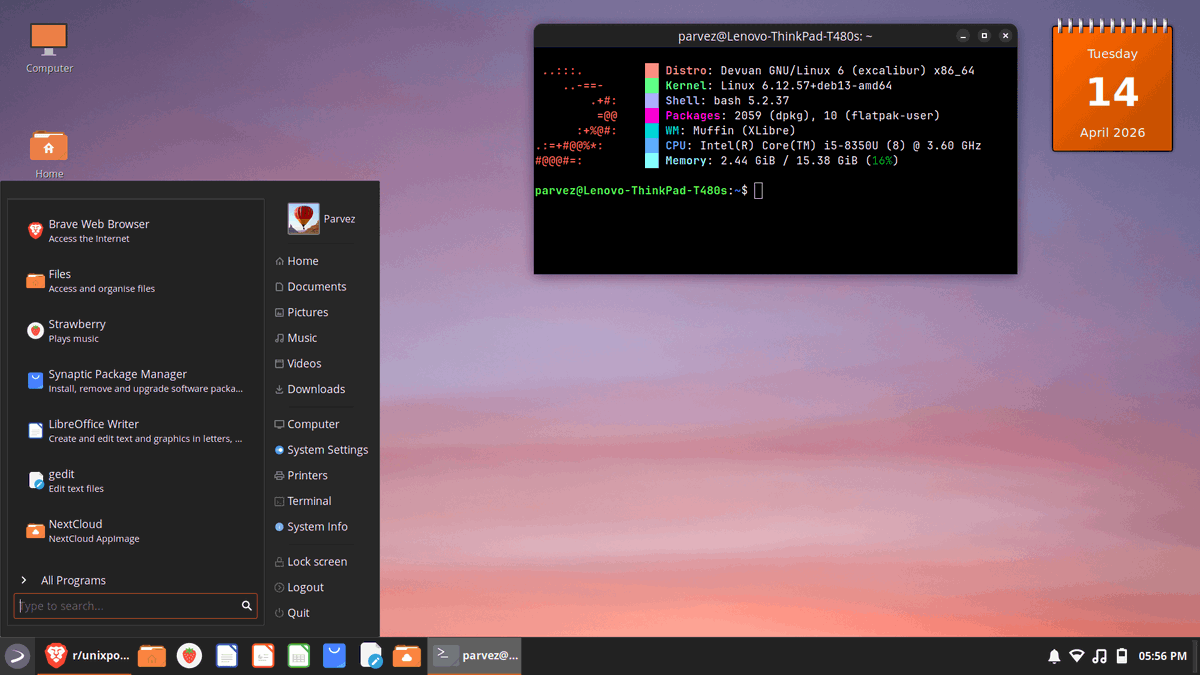1200x675 pixels.
Task: Close the terminal window
Action: (1005, 36)
